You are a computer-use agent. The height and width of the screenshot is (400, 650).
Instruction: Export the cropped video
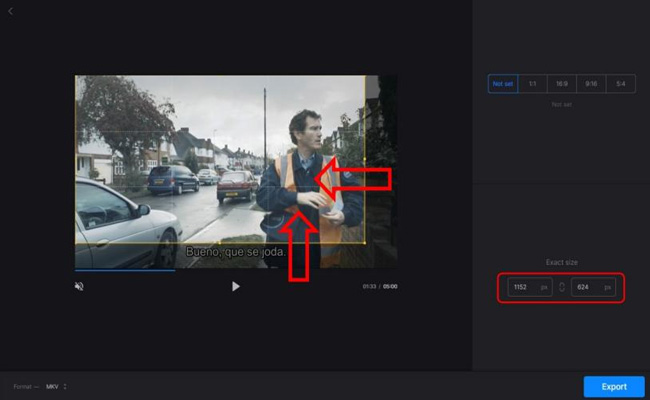(614, 387)
